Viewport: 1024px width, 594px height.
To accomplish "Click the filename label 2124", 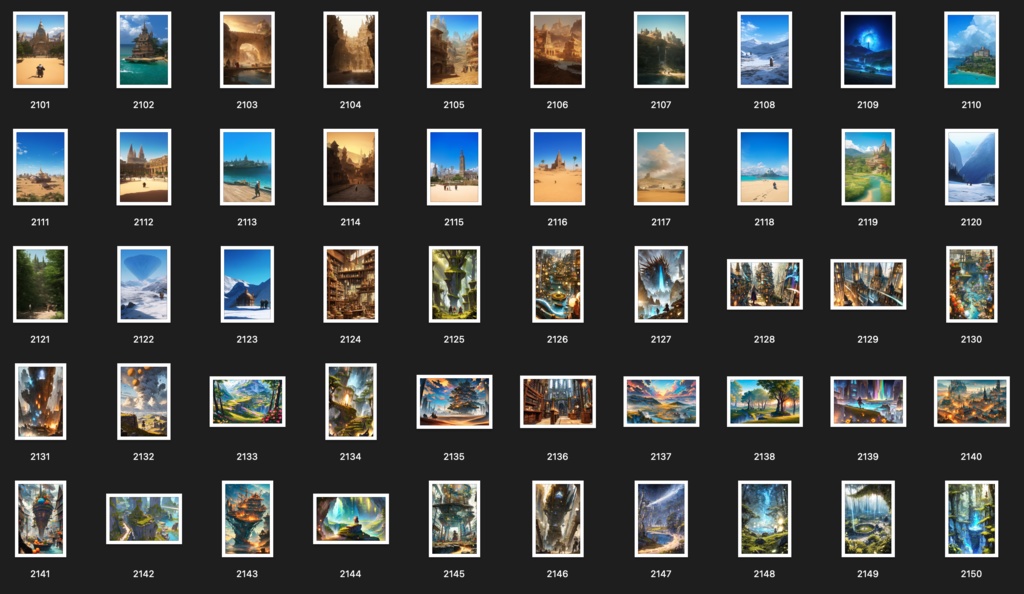I will (351, 339).
